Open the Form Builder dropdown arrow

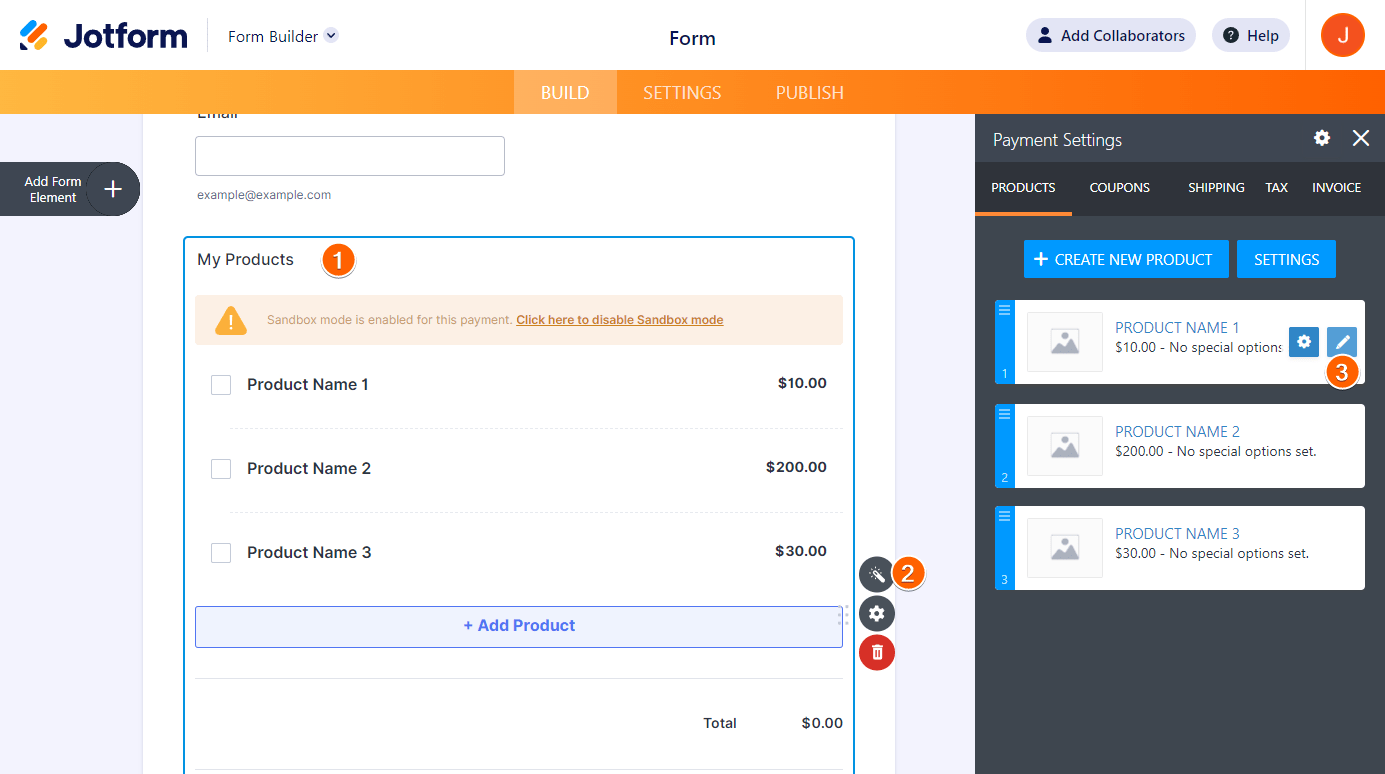331,35
